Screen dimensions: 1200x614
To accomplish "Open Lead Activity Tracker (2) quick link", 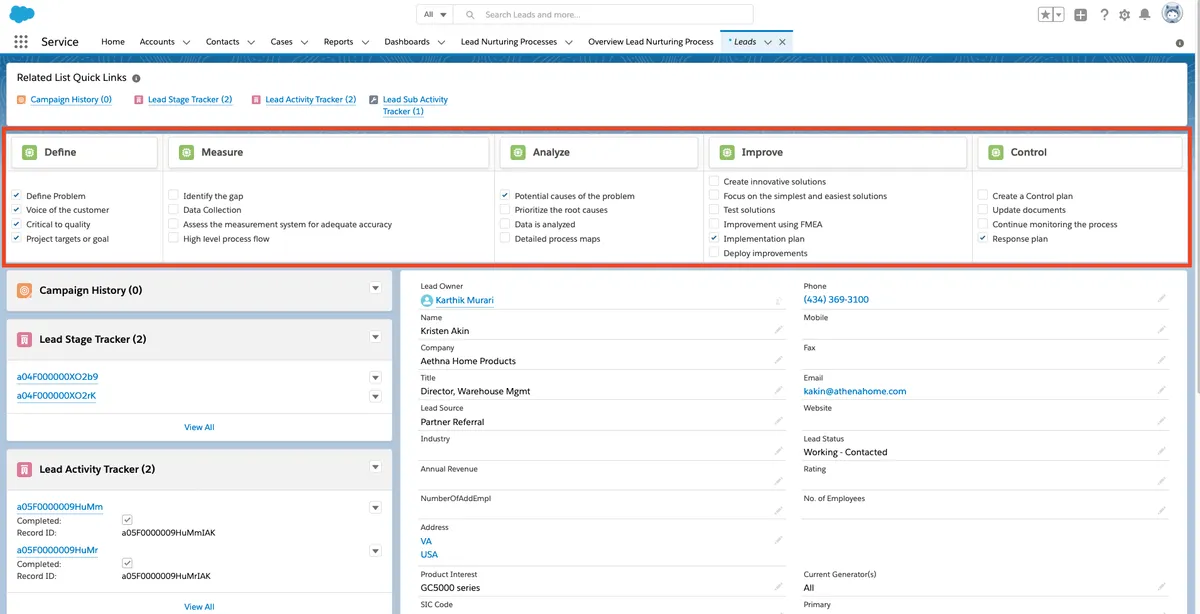I will [311, 99].
